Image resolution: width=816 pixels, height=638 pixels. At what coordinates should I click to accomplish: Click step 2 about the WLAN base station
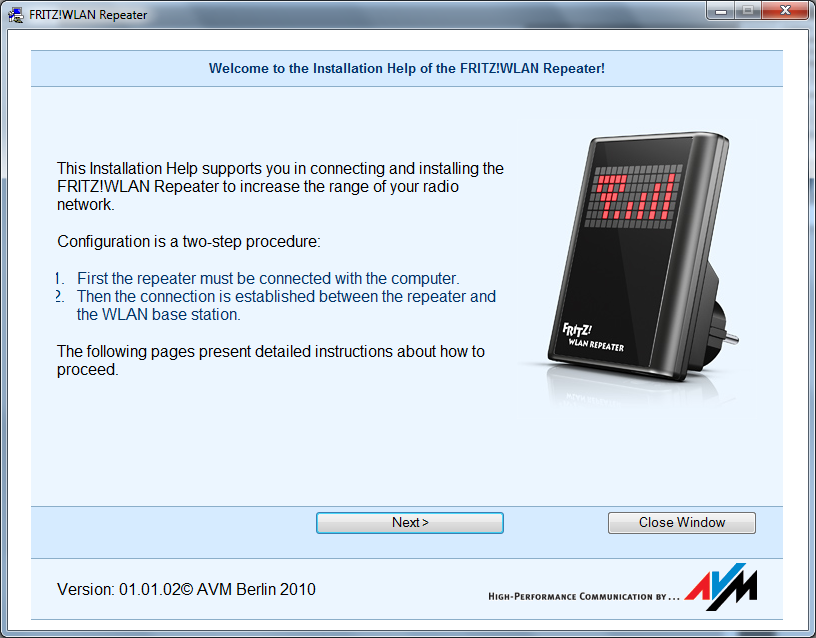click(285, 305)
